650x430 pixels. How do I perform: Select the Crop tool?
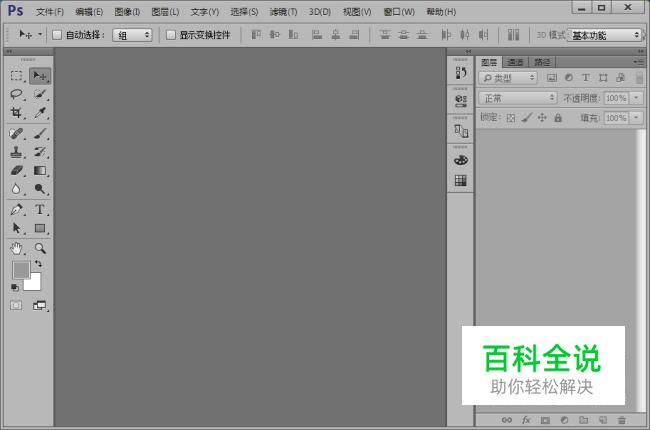[x=16, y=112]
